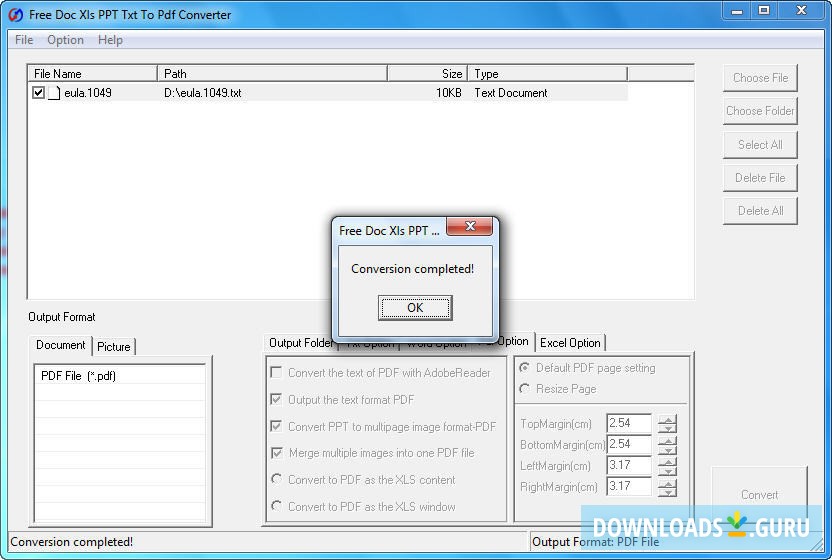Close the Conversion completed dialog with X
832x560 pixels.
470,226
